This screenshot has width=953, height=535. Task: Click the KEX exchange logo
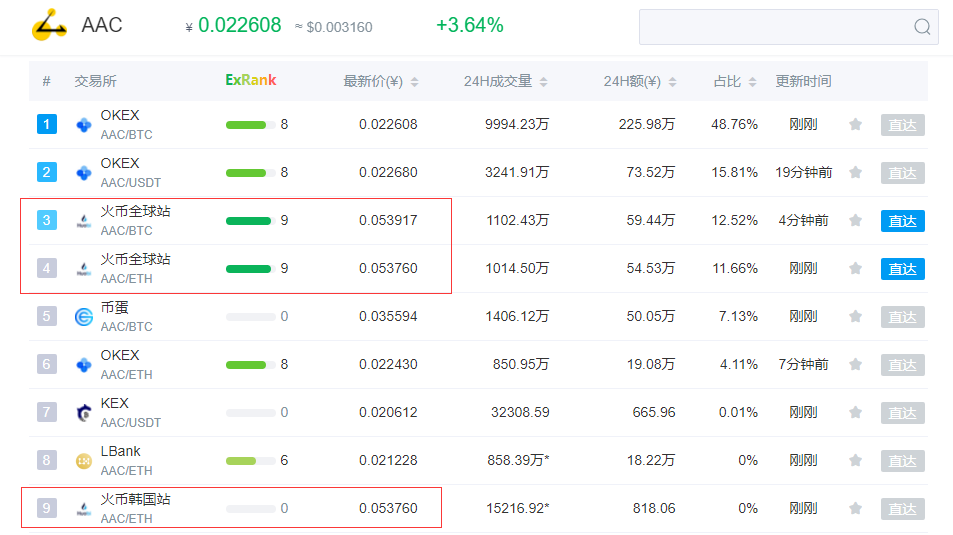pos(84,413)
